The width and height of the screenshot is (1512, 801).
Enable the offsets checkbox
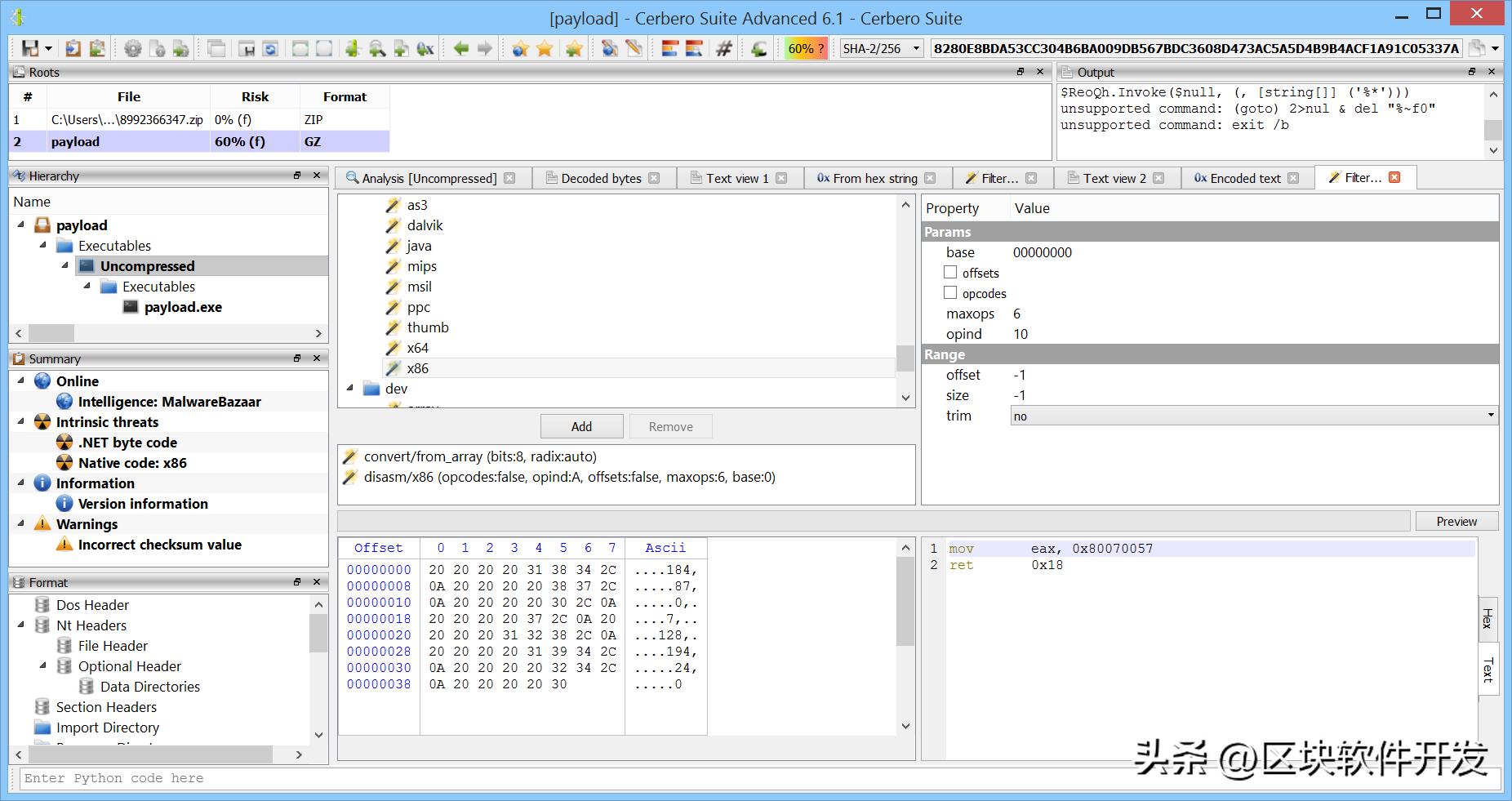click(950, 273)
